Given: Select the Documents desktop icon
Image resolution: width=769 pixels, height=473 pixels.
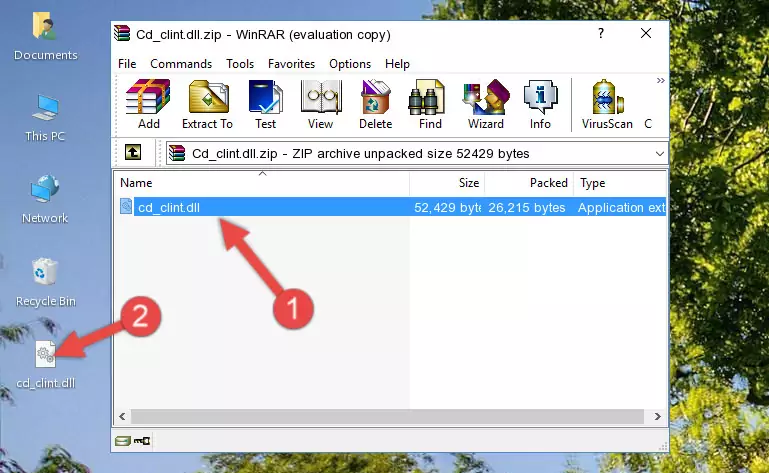Looking at the screenshot, I should coord(45,36).
